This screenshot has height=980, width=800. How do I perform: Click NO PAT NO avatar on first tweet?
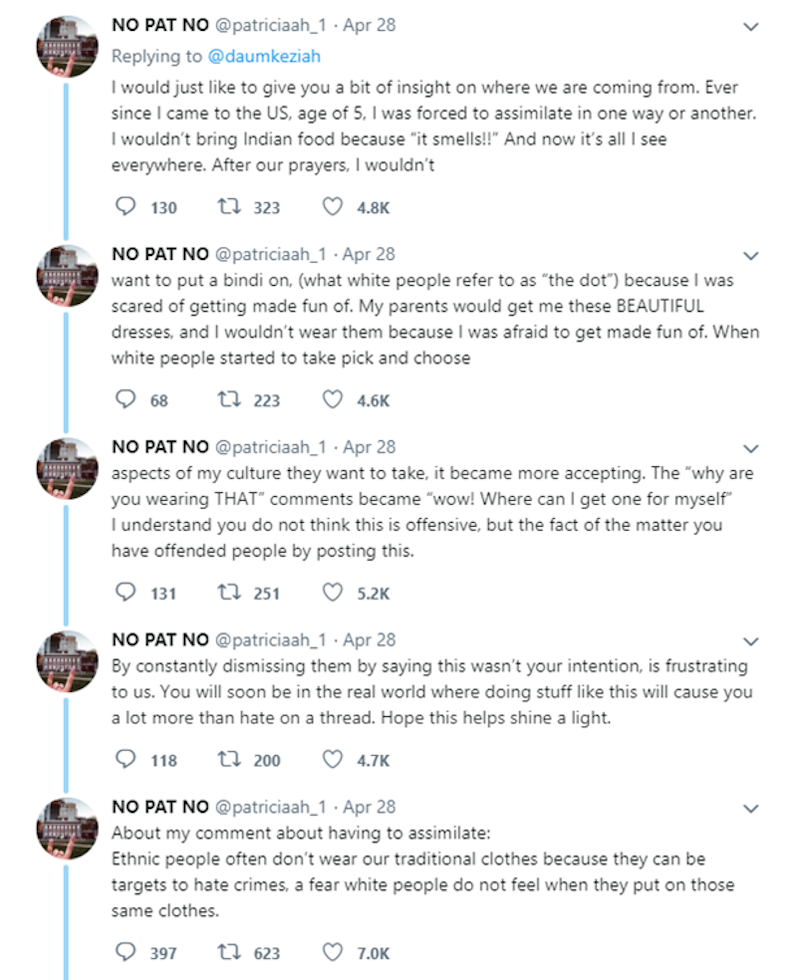(68, 47)
